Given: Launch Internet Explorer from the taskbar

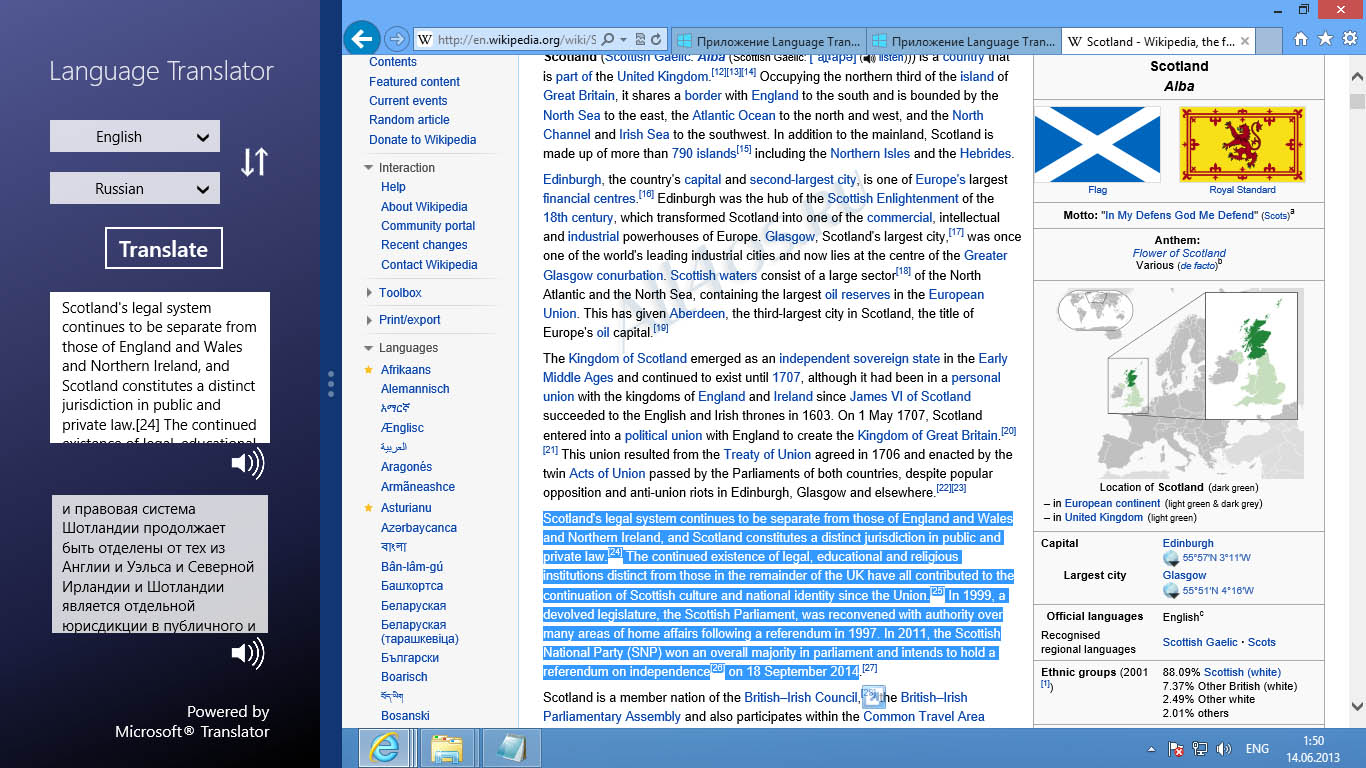Looking at the screenshot, I should [384, 748].
